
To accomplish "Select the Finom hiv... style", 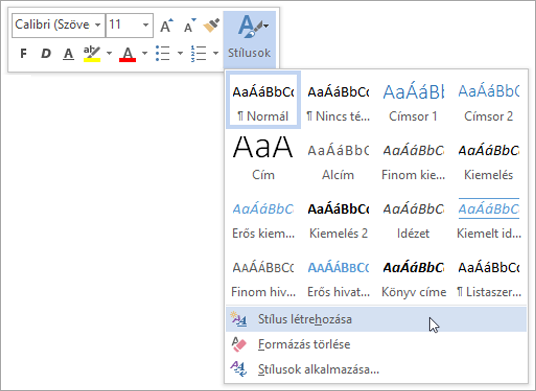I will 263,275.
